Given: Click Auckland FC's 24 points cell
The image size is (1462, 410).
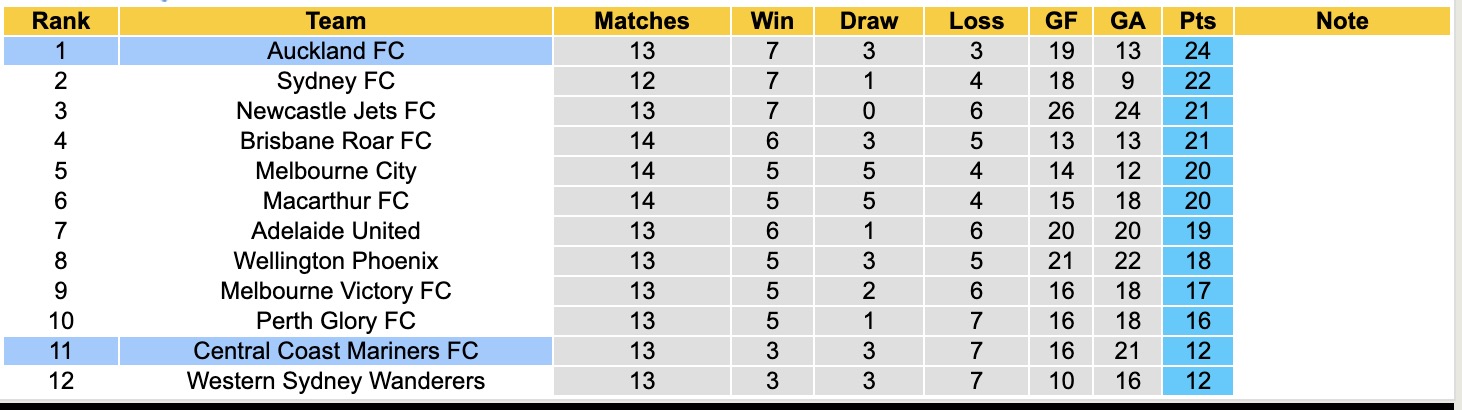Looking at the screenshot, I should tap(1197, 51).
